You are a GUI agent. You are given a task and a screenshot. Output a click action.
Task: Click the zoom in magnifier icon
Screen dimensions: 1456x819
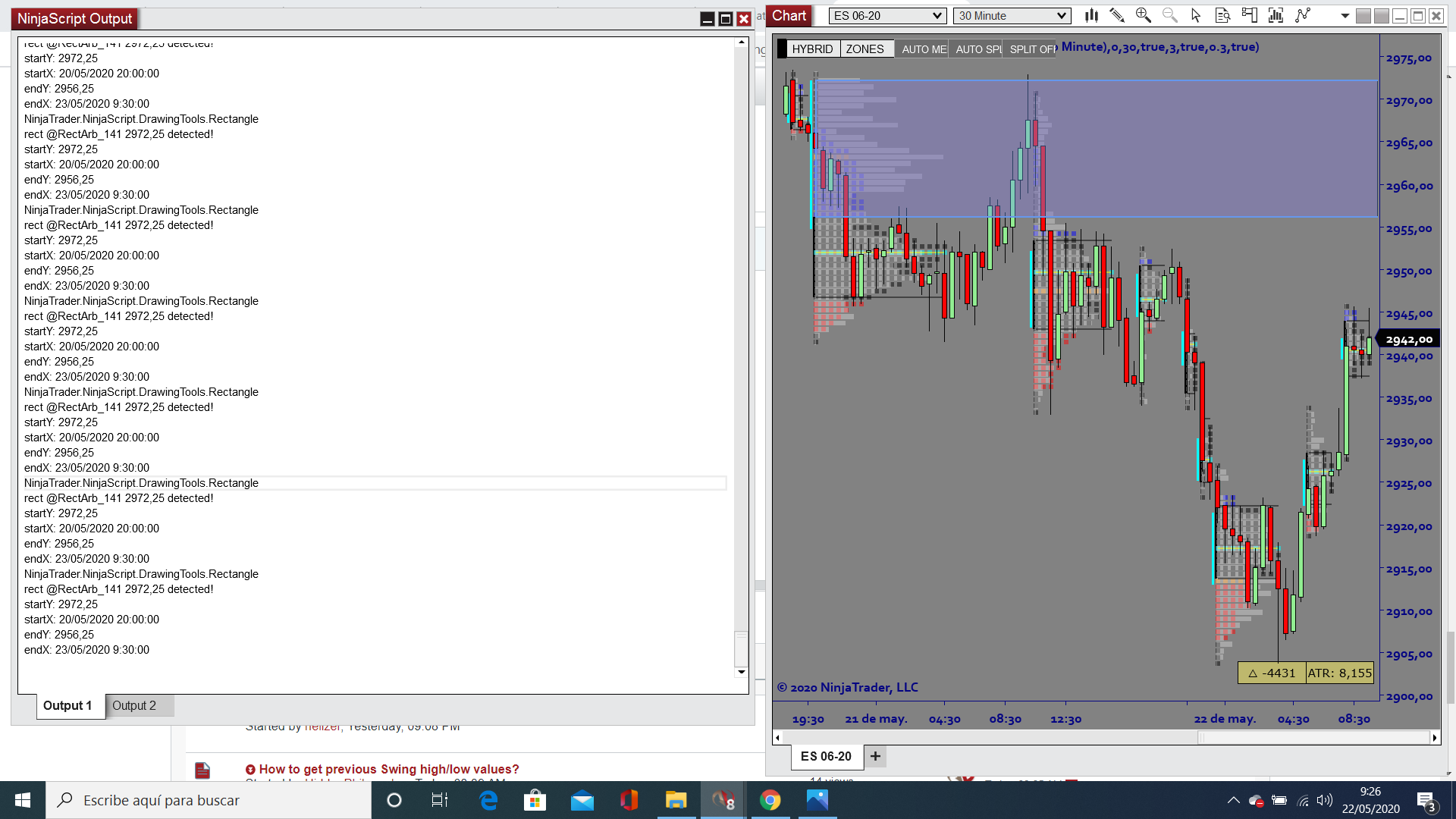1144,15
